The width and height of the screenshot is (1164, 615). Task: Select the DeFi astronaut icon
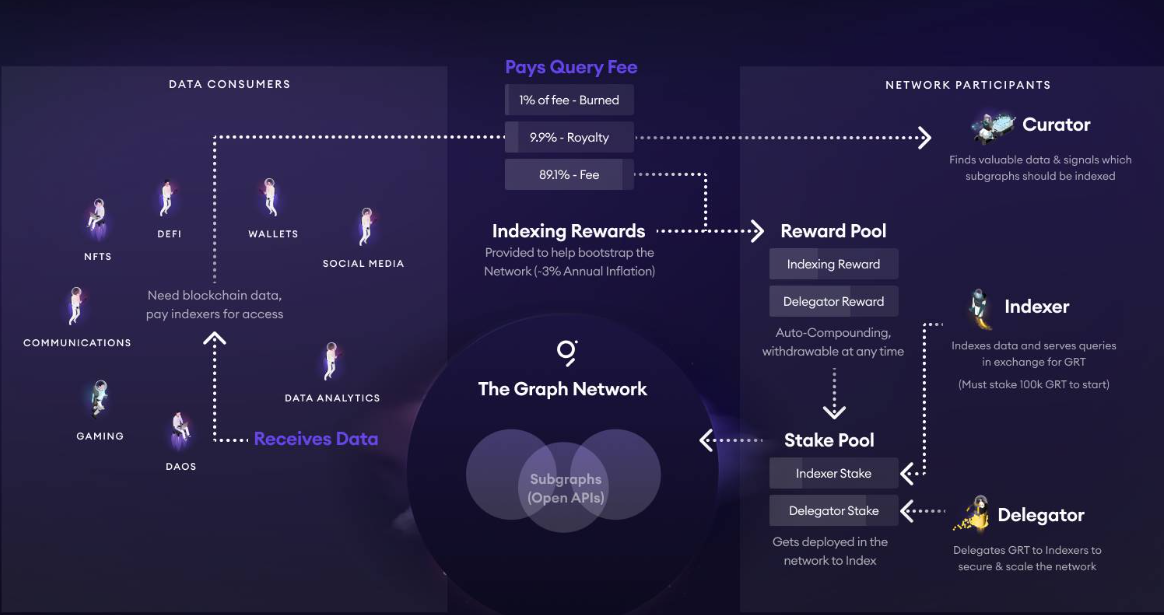pos(168,199)
